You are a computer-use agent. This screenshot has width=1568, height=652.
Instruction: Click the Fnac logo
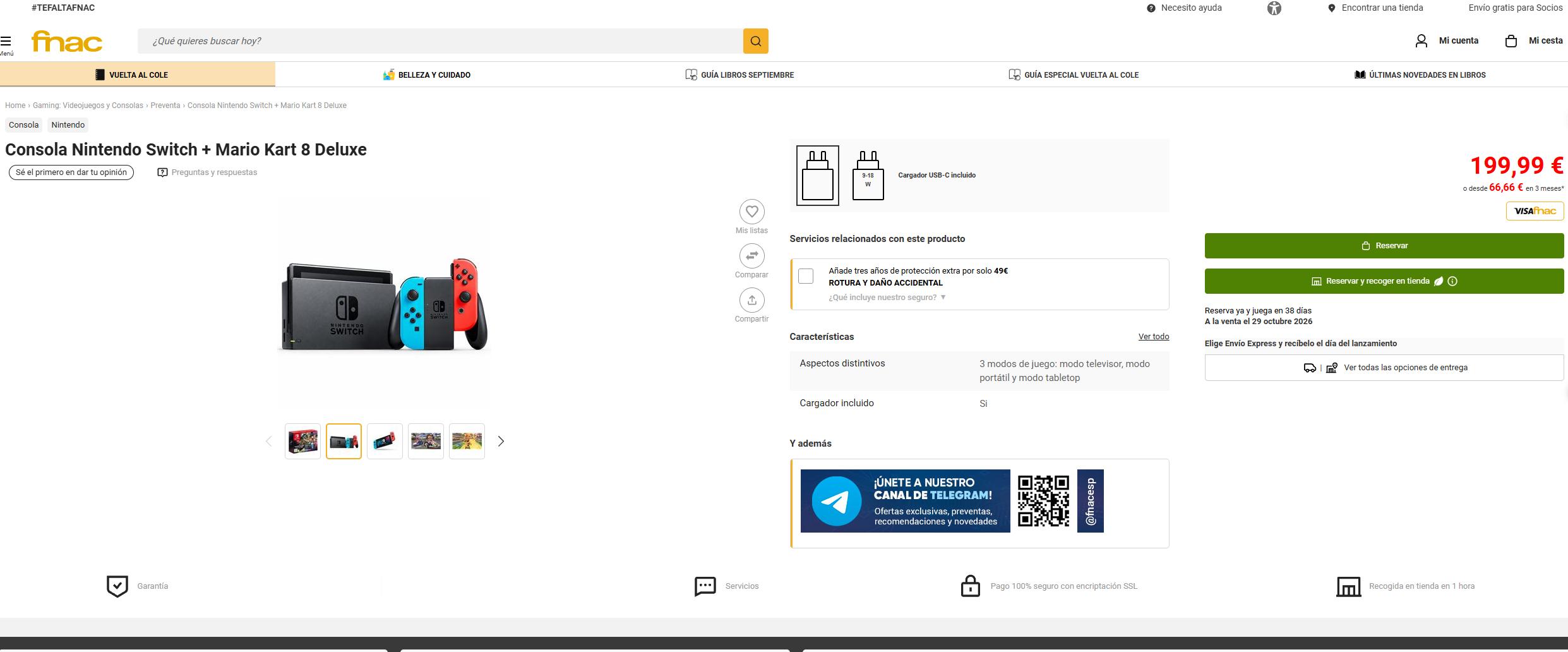pos(67,42)
